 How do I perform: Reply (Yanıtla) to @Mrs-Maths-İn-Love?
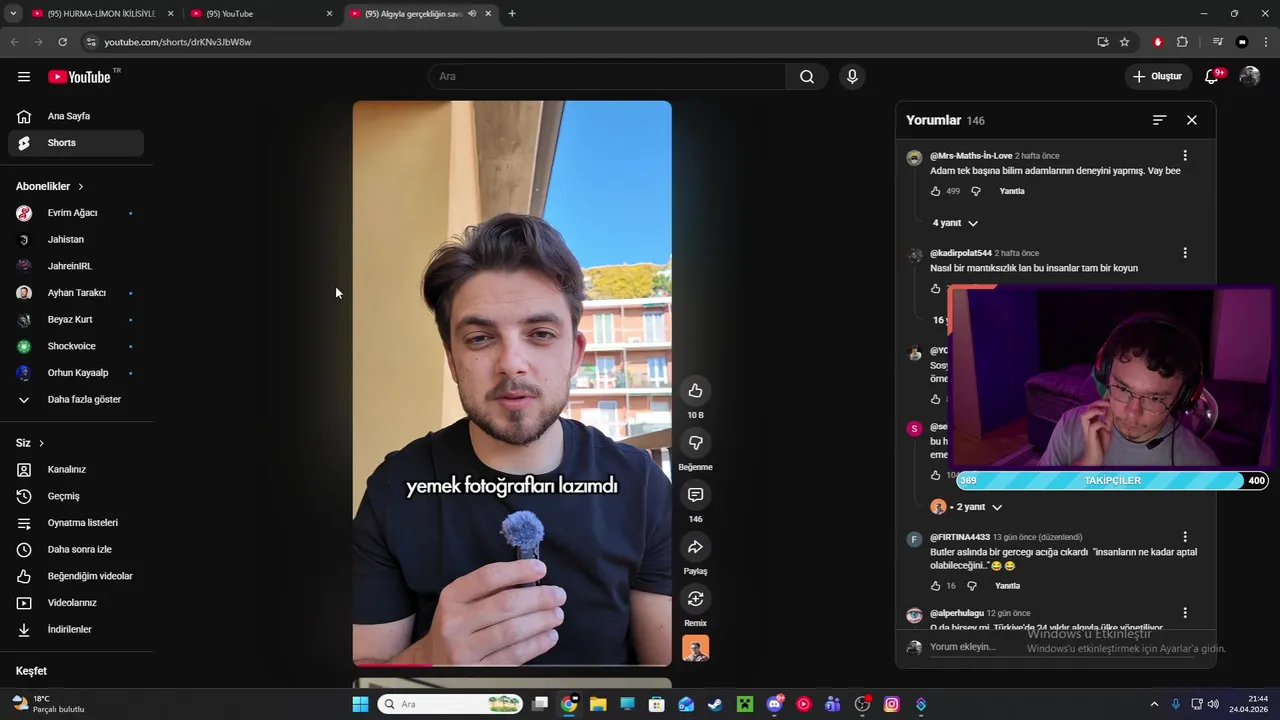[1012, 191]
